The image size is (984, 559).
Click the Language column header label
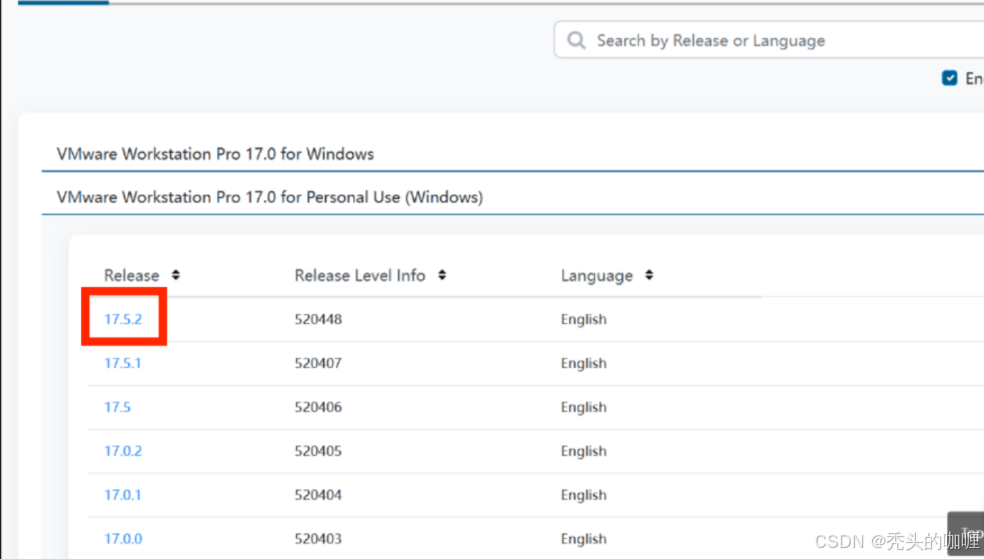point(596,275)
